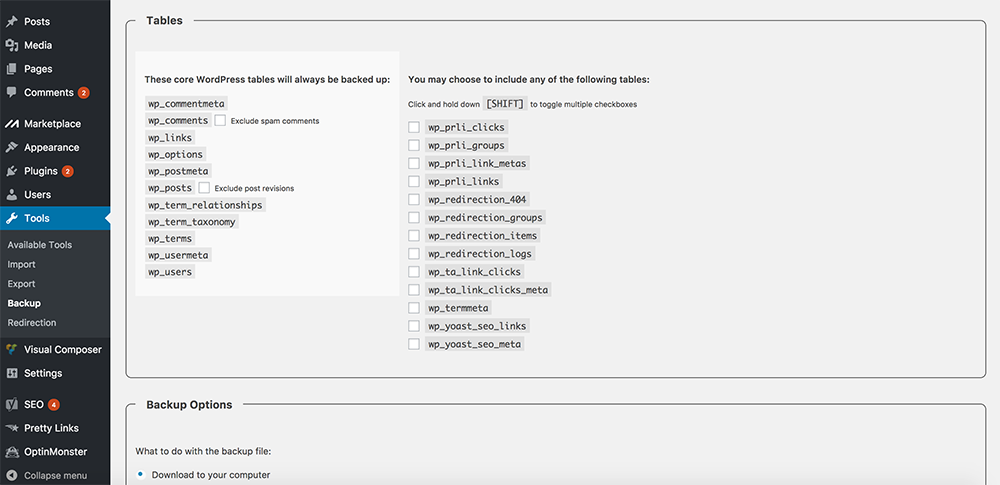This screenshot has width=1000, height=485.
Task: Click the Users person icon
Action: tap(11, 195)
